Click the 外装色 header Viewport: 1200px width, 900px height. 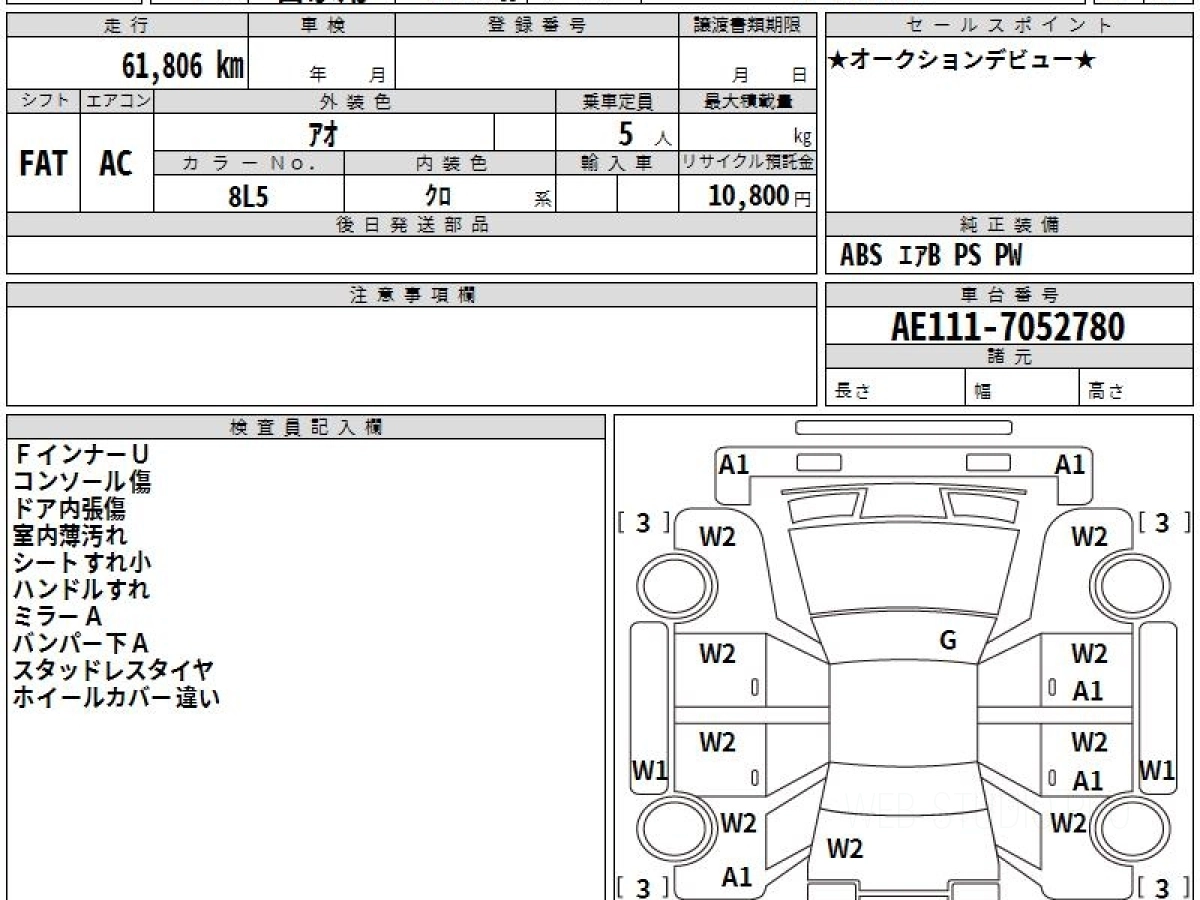(x=355, y=101)
